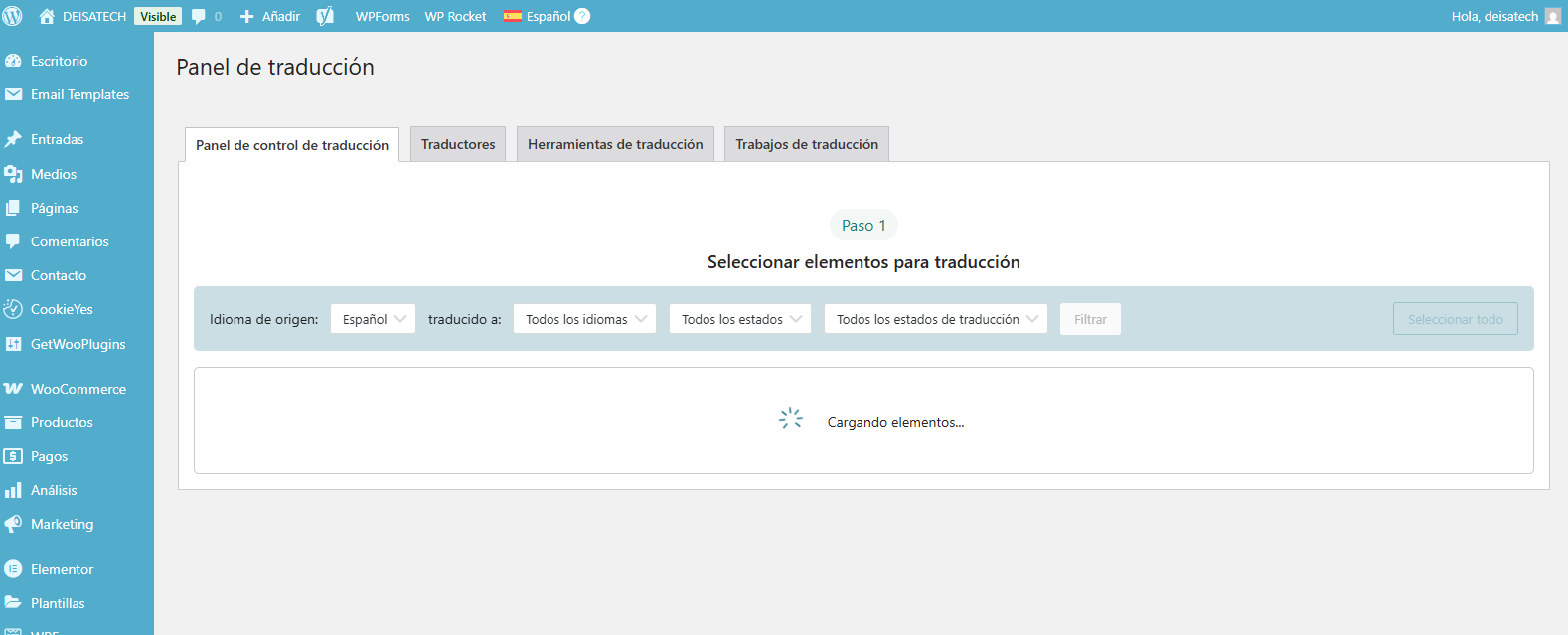Viewport: 1568px width, 635px height.
Task: Click the WooCommerce sidebar icon
Action: tap(13, 389)
